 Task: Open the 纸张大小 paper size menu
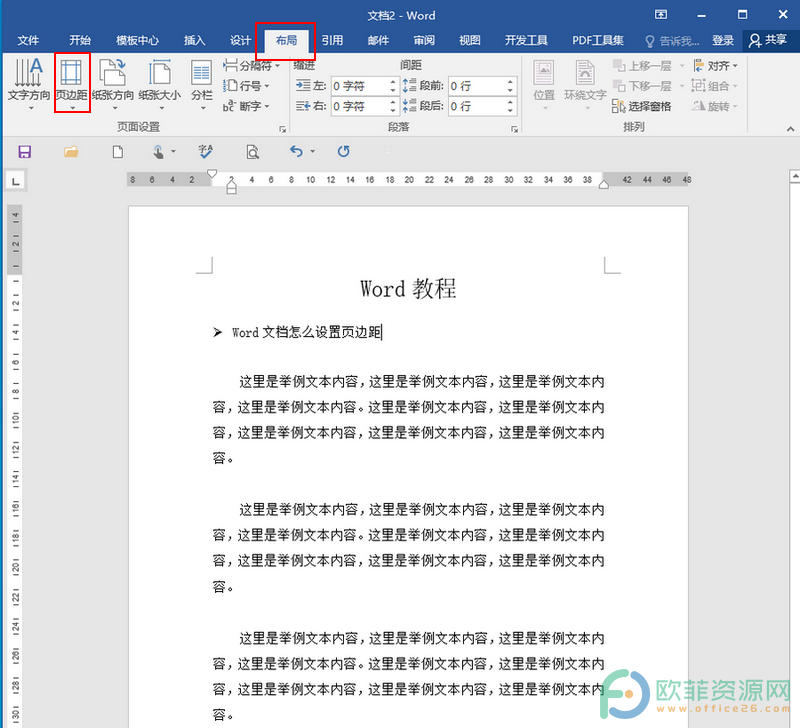(160, 84)
